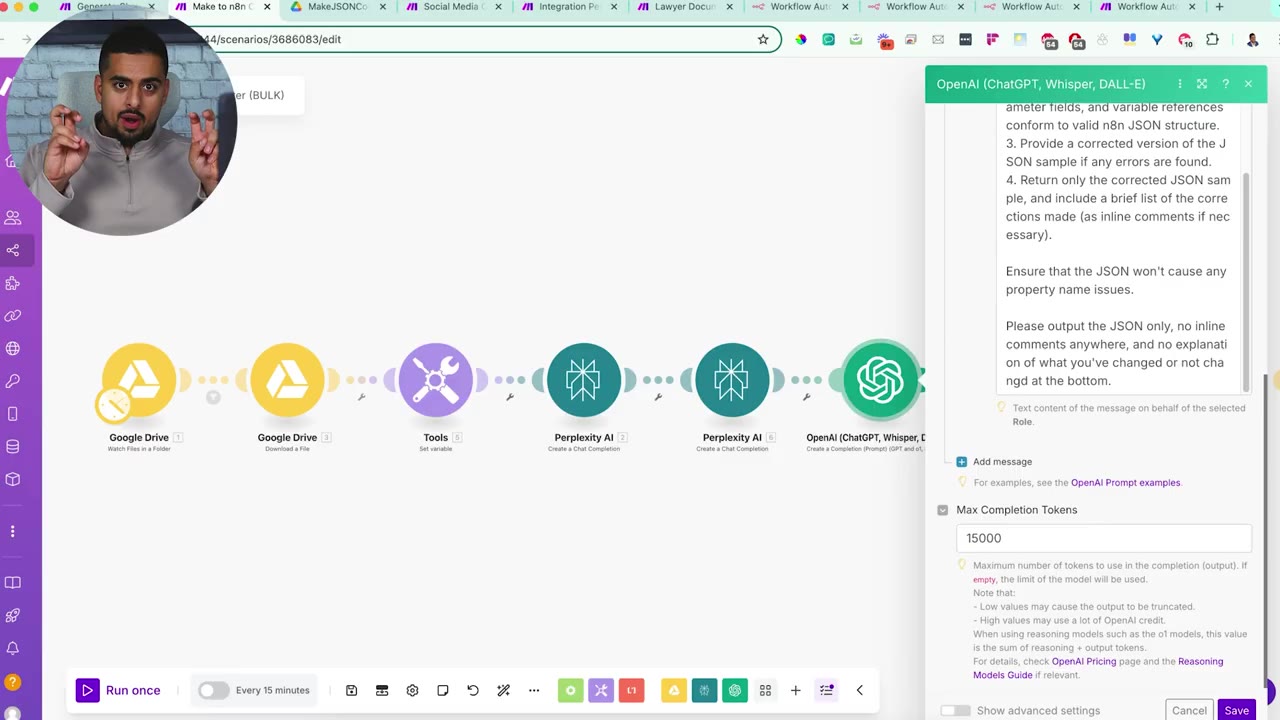This screenshot has width=1280, height=720.
Task: Open the OpenAI panel three-dot menu
Action: pos(1180,84)
